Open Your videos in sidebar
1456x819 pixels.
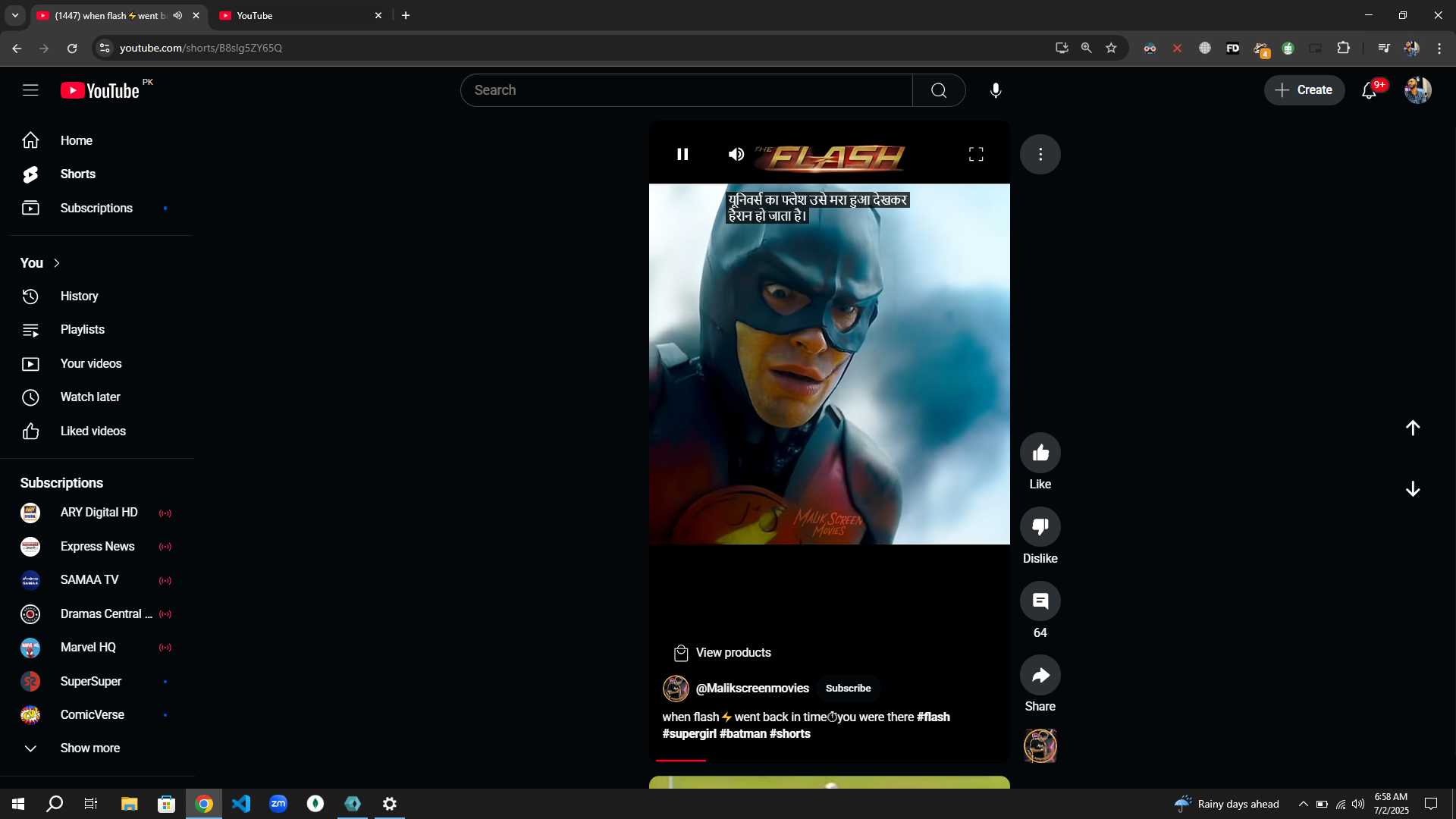tap(97, 364)
